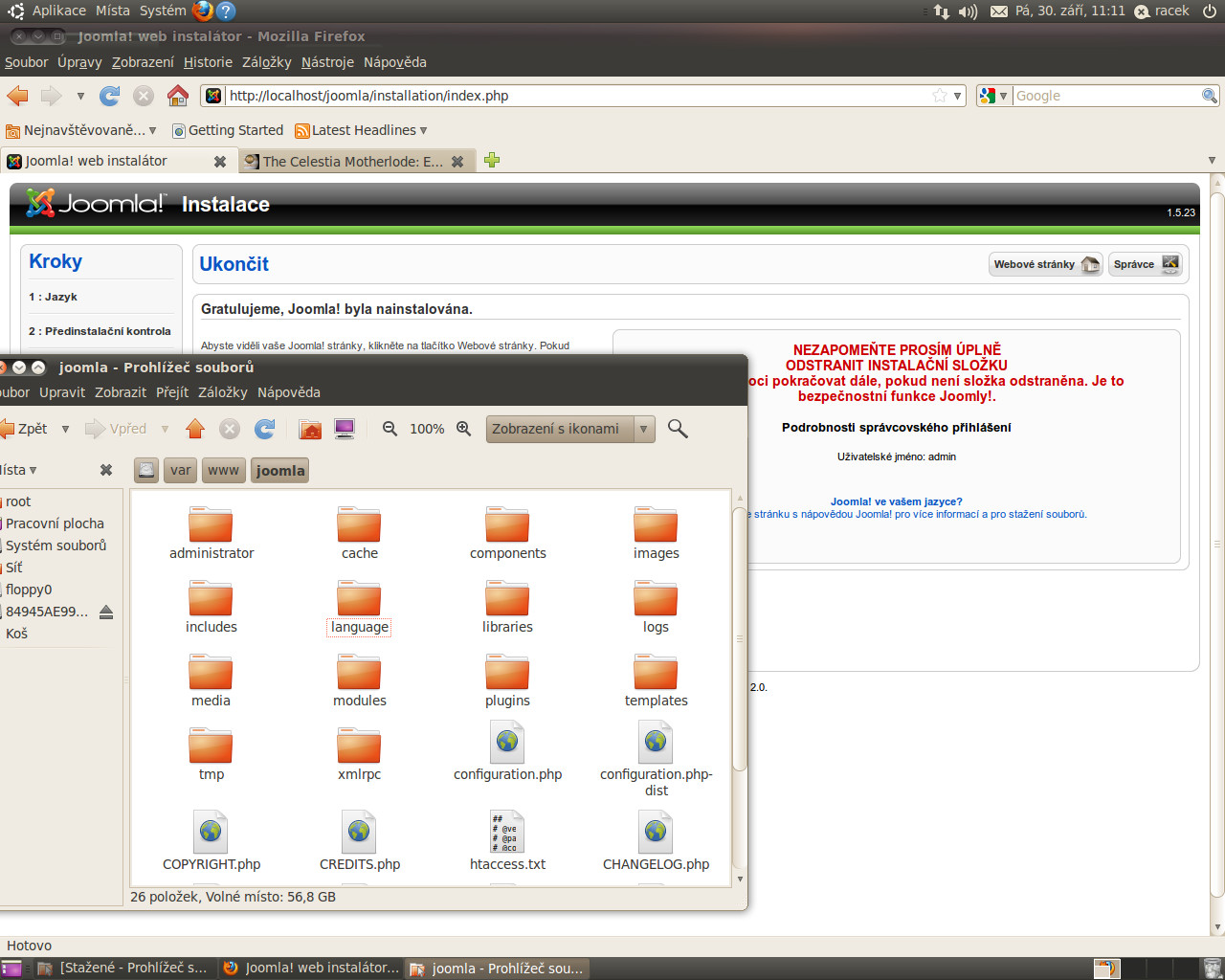The image size is (1225, 980).
Task: Click Firefox Forward arrow button
Action: coord(51,96)
